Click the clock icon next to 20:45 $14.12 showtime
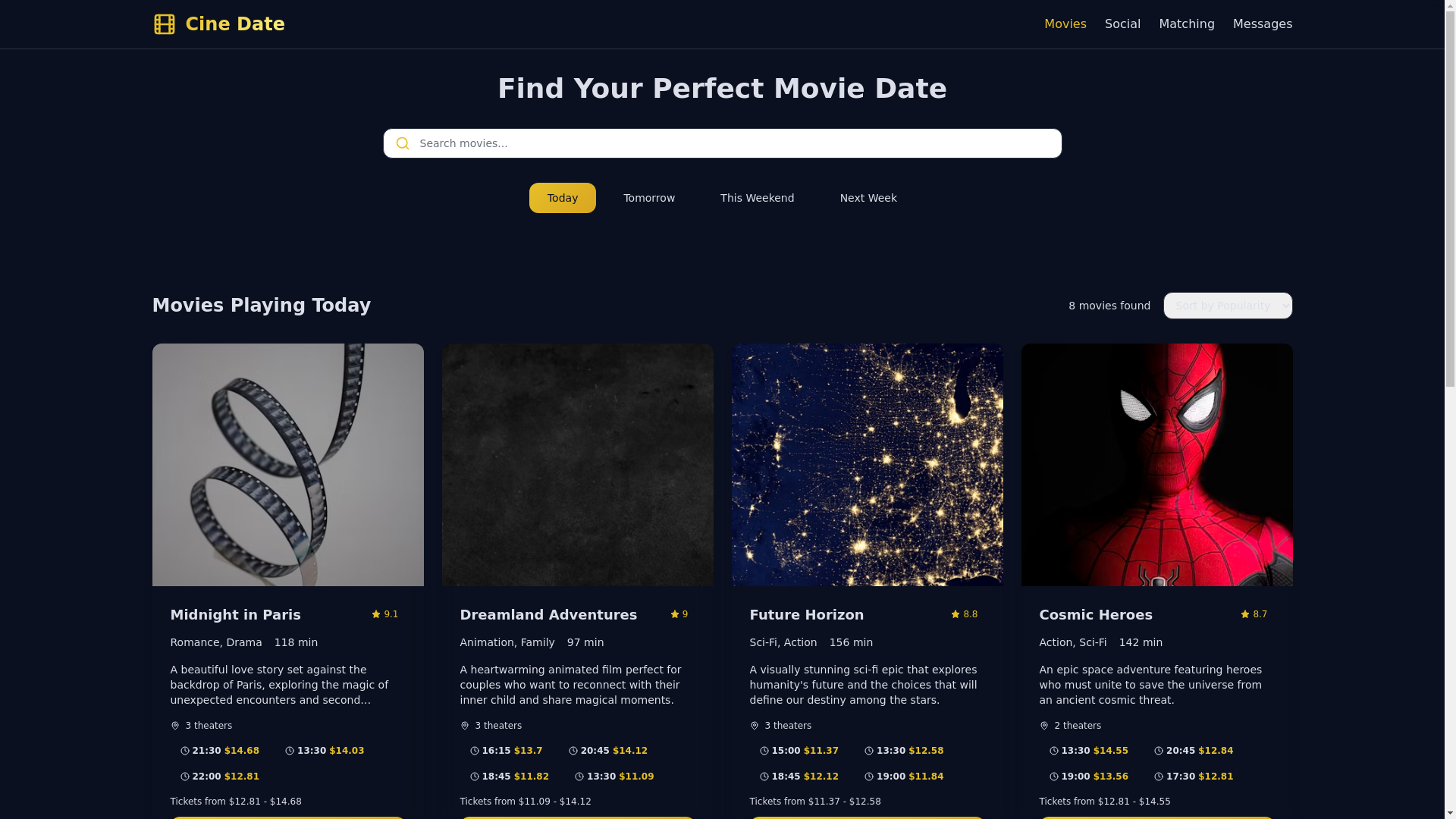The width and height of the screenshot is (1456, 819). click(x=573, y=751)
